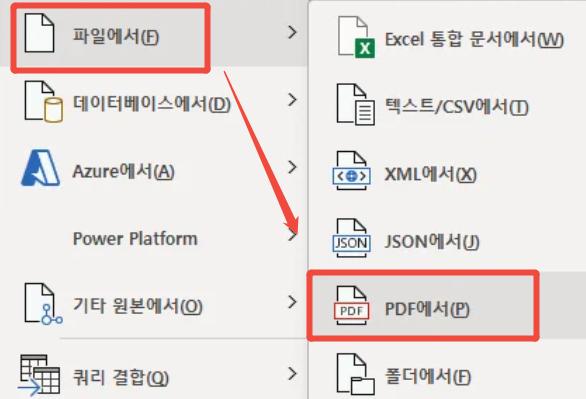Open the Power Platform menu entry

(x=153, y=236)
